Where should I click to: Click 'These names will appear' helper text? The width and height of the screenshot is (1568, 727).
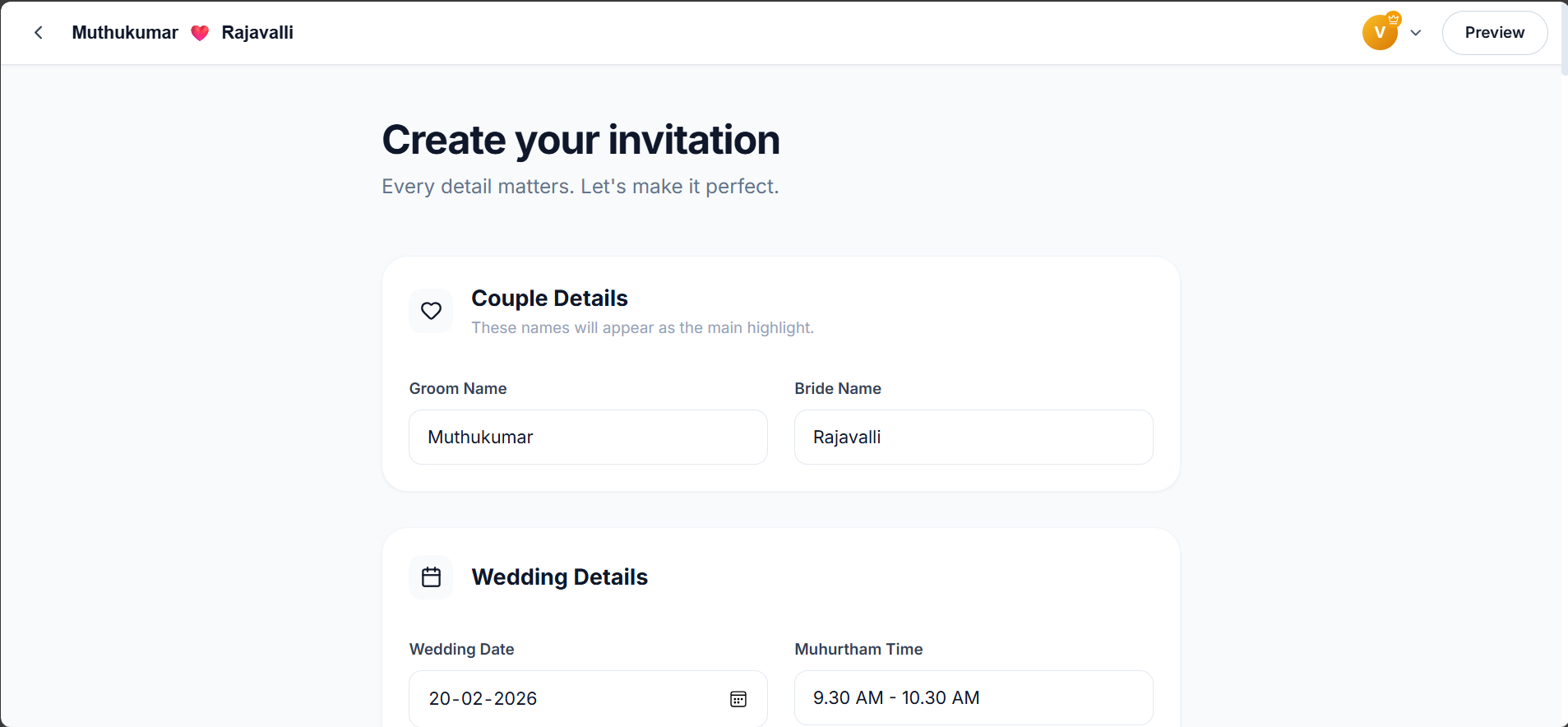(643, 328)
